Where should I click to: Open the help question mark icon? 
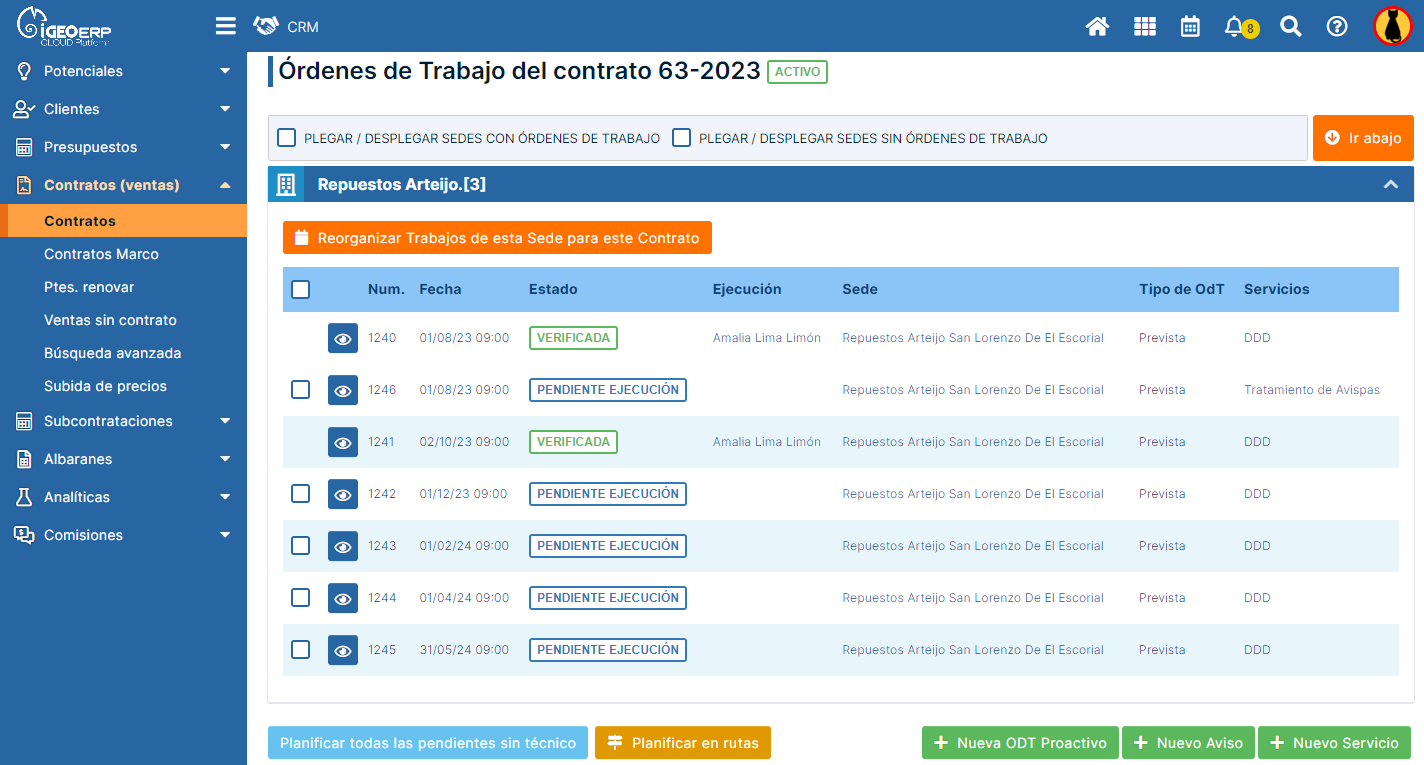pyautogui.click(x=1337, y=27)
